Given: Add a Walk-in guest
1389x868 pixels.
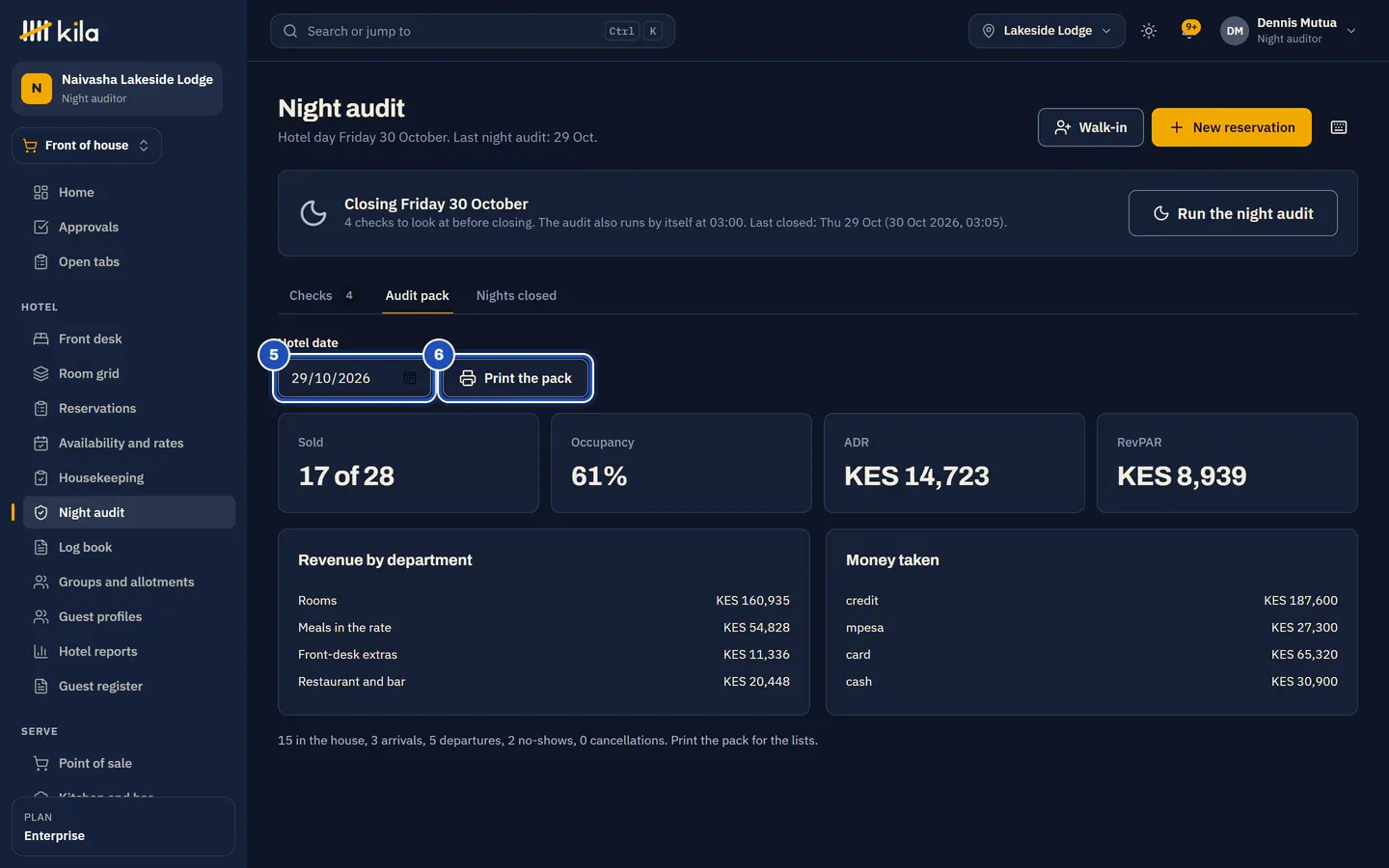Looking at the screenshot, I should [x=1091, y=127].
